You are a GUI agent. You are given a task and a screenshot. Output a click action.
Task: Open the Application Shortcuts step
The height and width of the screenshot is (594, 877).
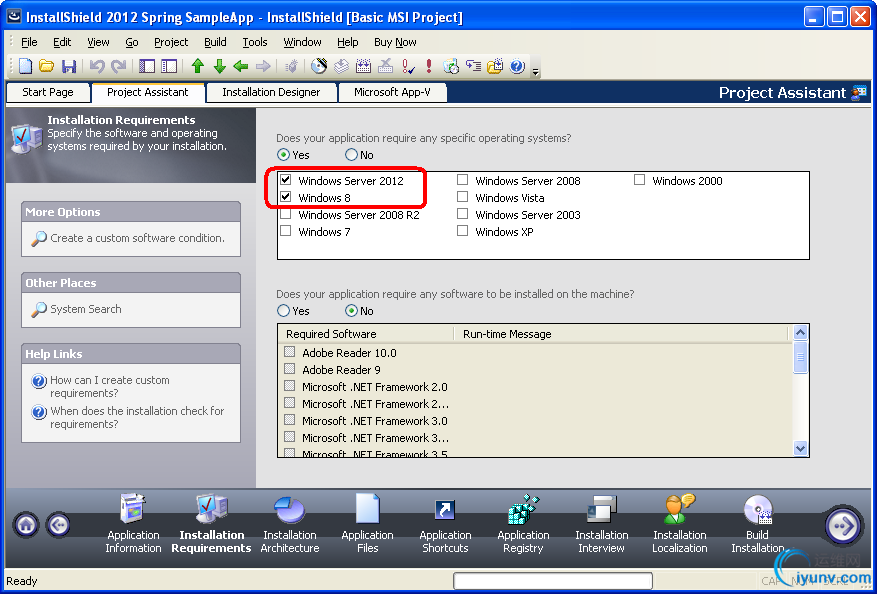(x=445, y=524)
